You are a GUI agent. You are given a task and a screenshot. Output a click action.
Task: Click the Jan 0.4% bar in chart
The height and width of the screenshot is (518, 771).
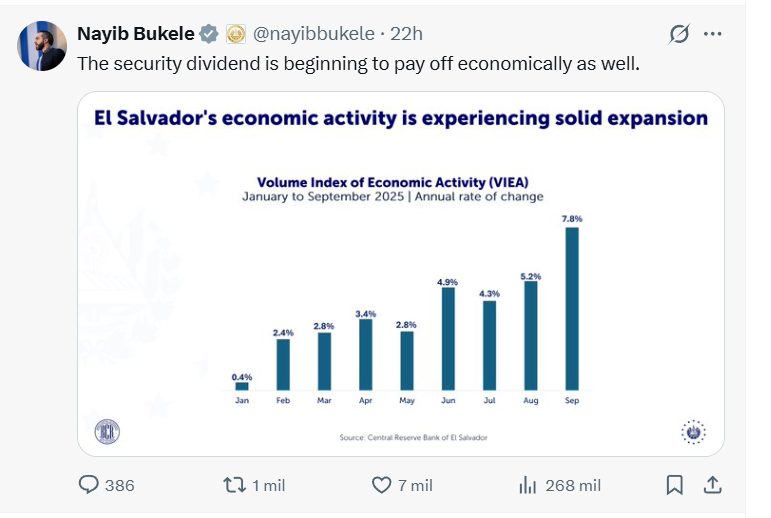pos(242,386)
